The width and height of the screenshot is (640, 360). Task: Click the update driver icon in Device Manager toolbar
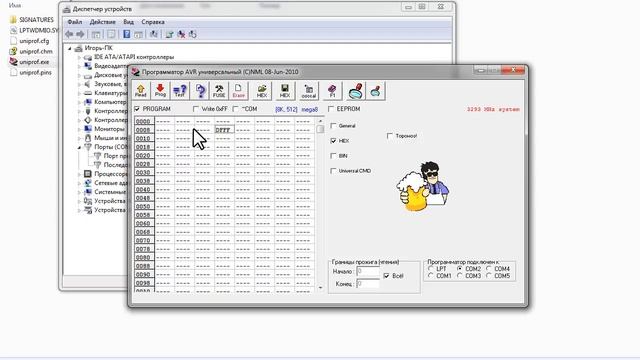(169, 34)
